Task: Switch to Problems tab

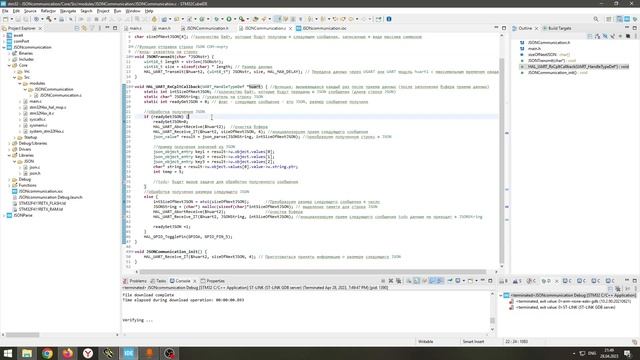Action: point(135,281)
